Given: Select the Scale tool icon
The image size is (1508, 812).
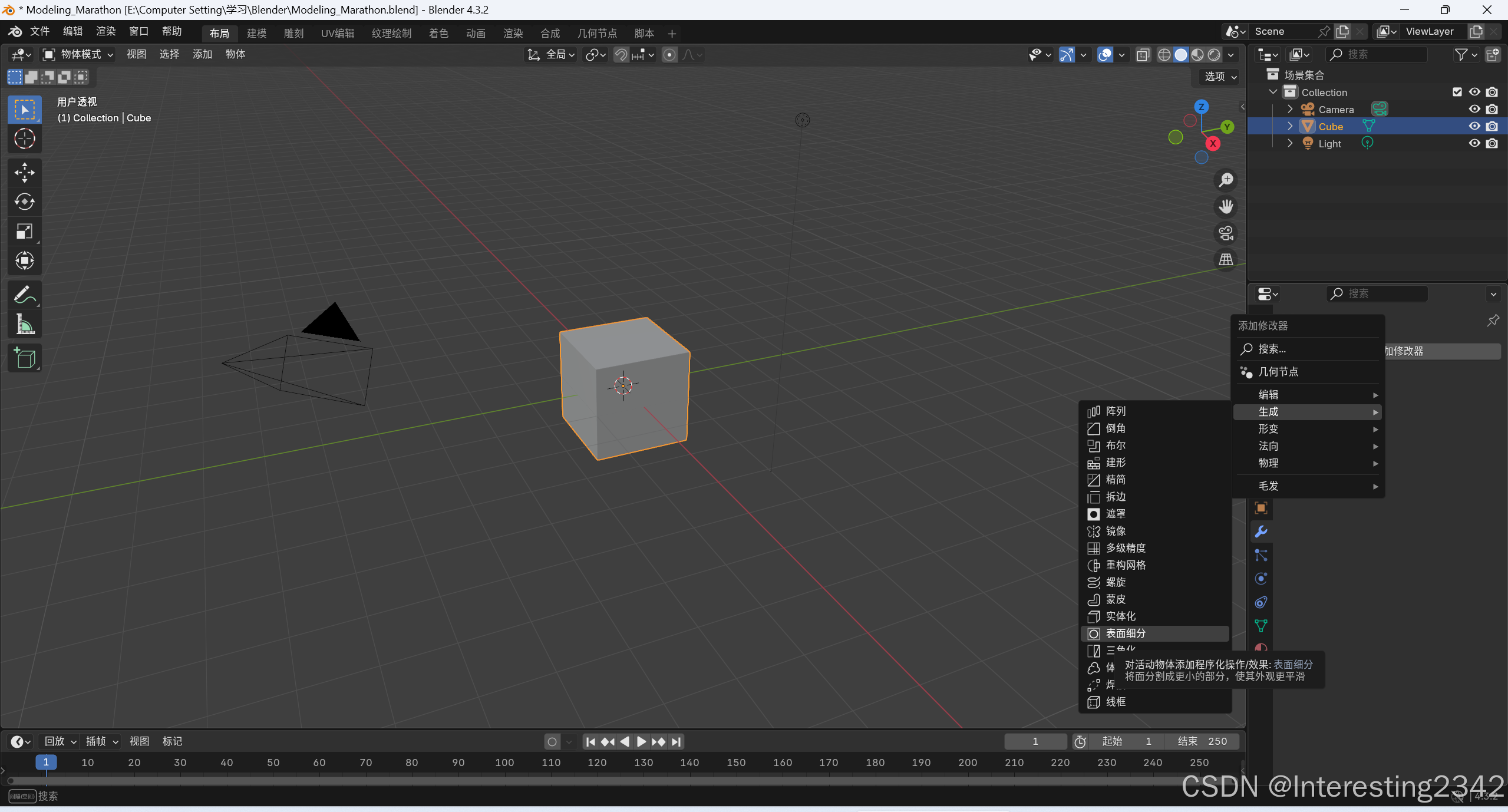Looking at the screenshot, I should (24, 231).
